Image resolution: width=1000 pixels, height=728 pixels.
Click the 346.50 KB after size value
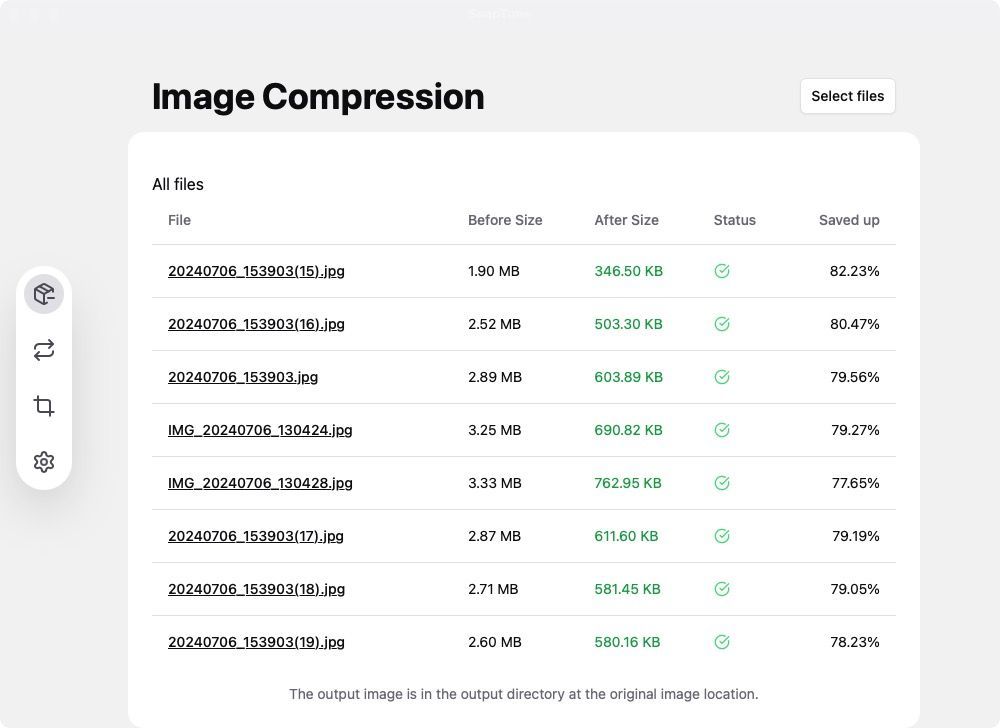(x=628, y=271)
